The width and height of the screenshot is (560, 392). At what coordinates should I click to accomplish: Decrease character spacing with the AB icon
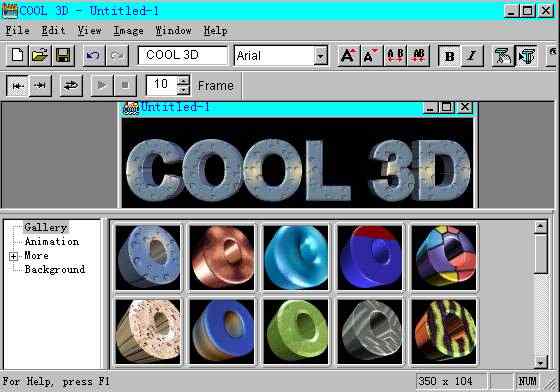(x=418, y=56)
